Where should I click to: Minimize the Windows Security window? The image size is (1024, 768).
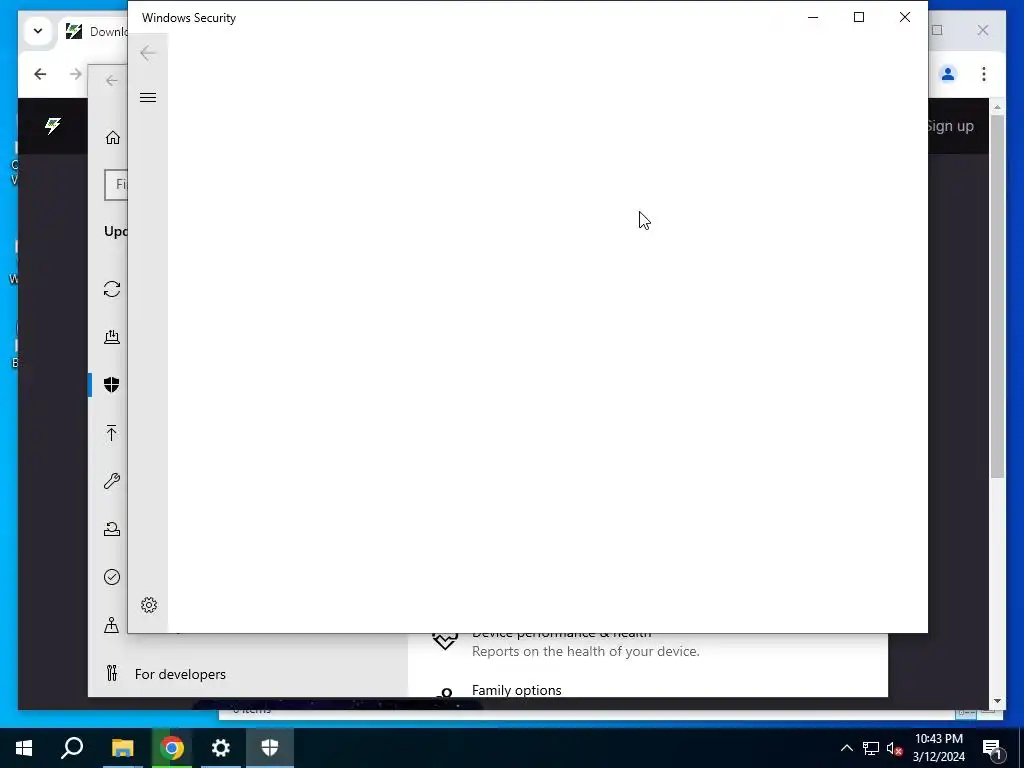[x=813, y=18]
